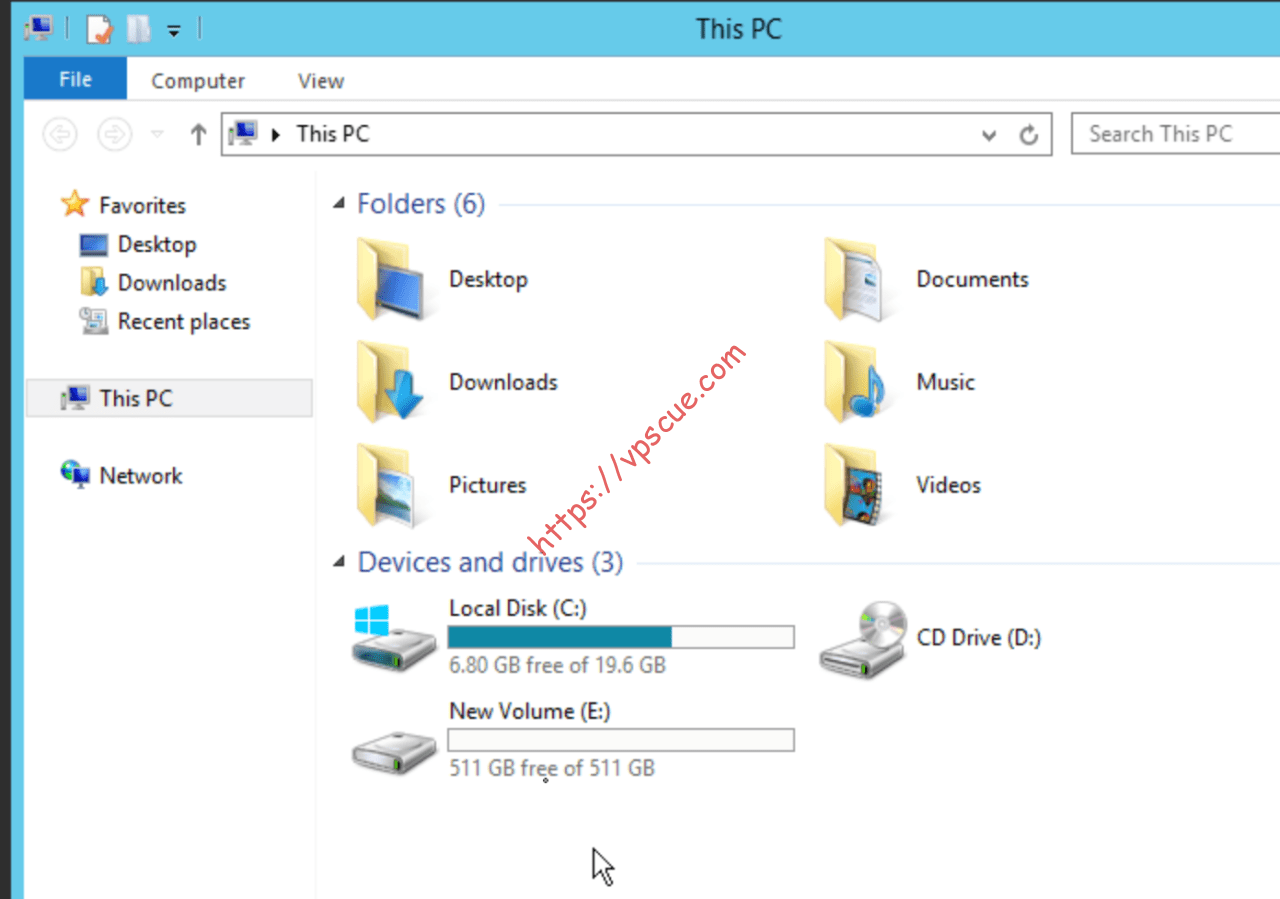This screenshot has height=899, width=1280.
Task: Select the CD Drive (D:) icon
Action: click(x=863, y=640)
